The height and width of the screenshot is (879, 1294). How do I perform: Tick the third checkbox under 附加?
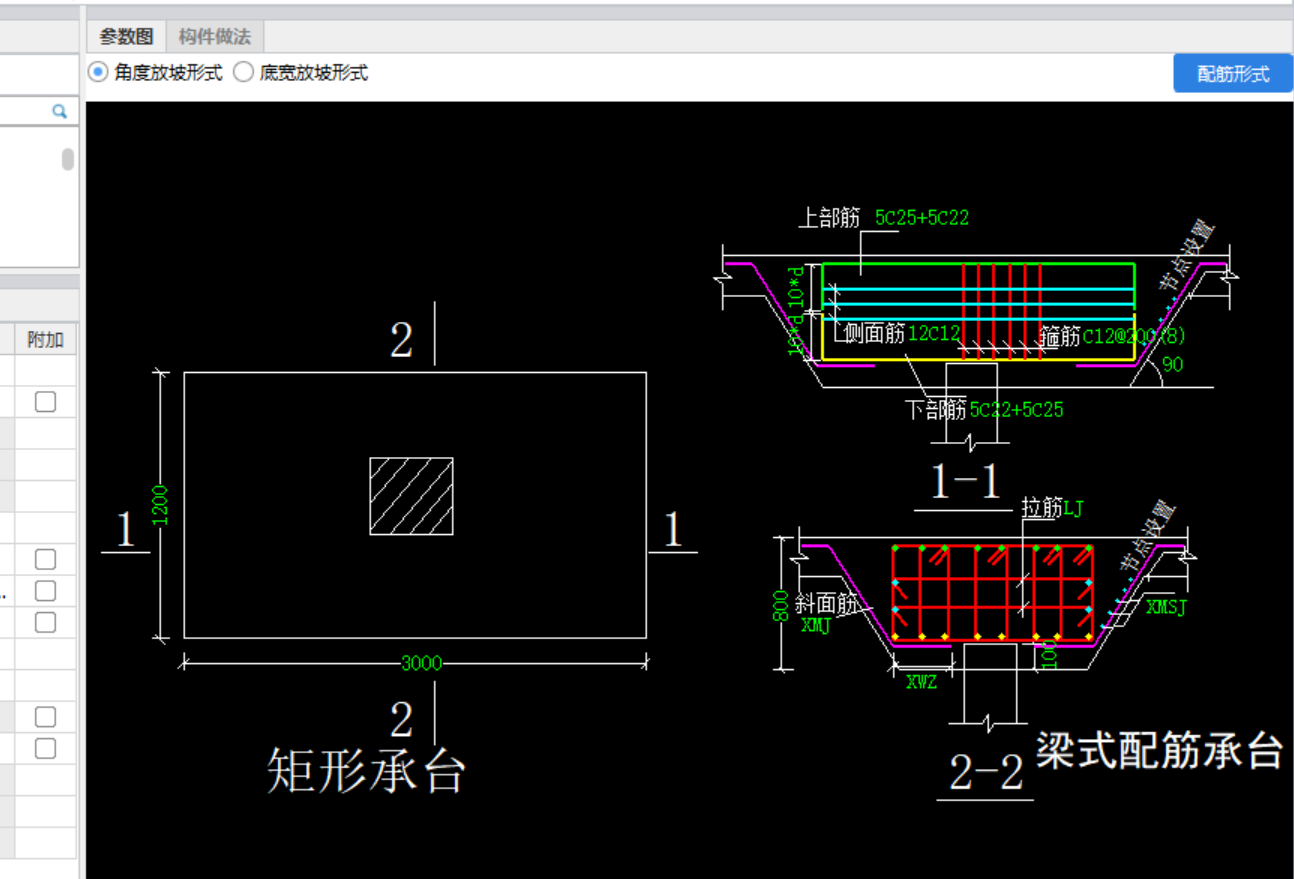pyautogui.click(x=45, y=590)
